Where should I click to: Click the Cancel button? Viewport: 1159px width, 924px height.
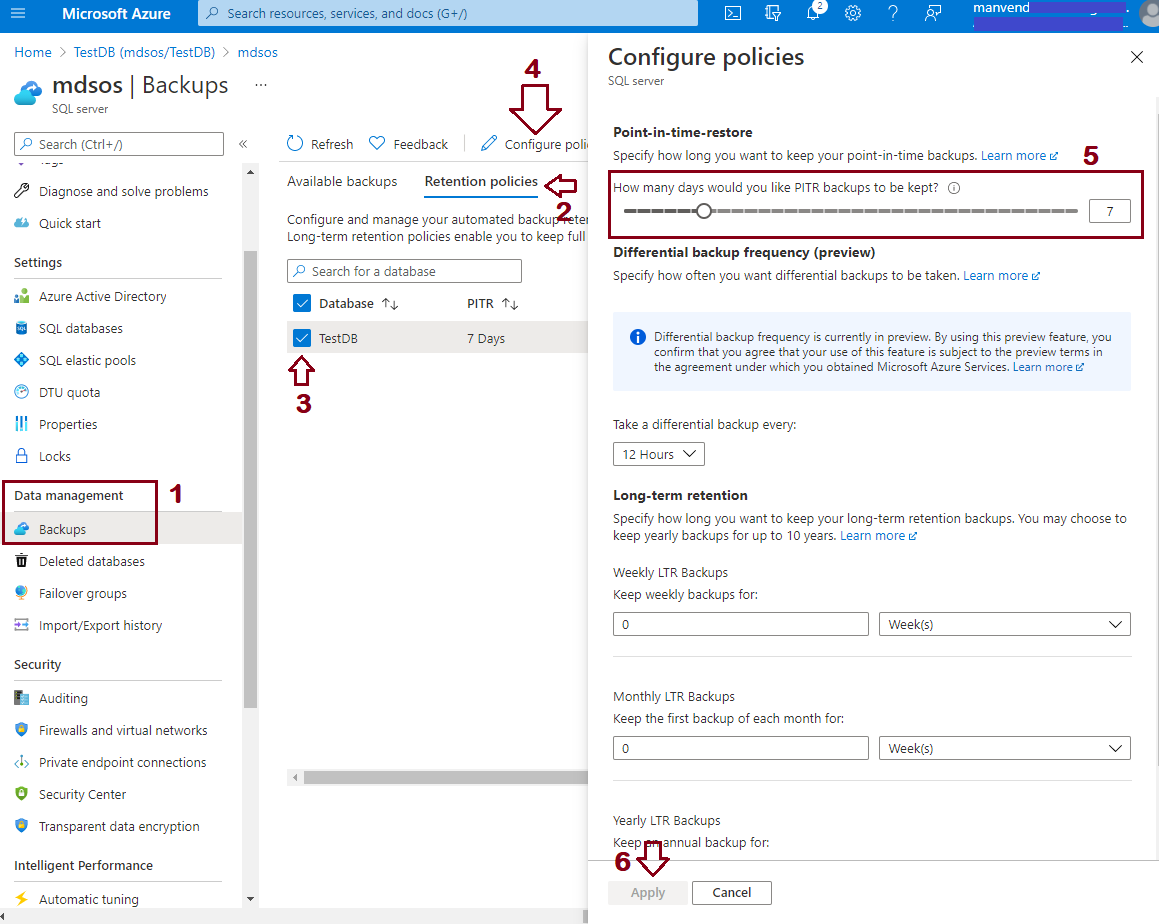tap(732, 892)
